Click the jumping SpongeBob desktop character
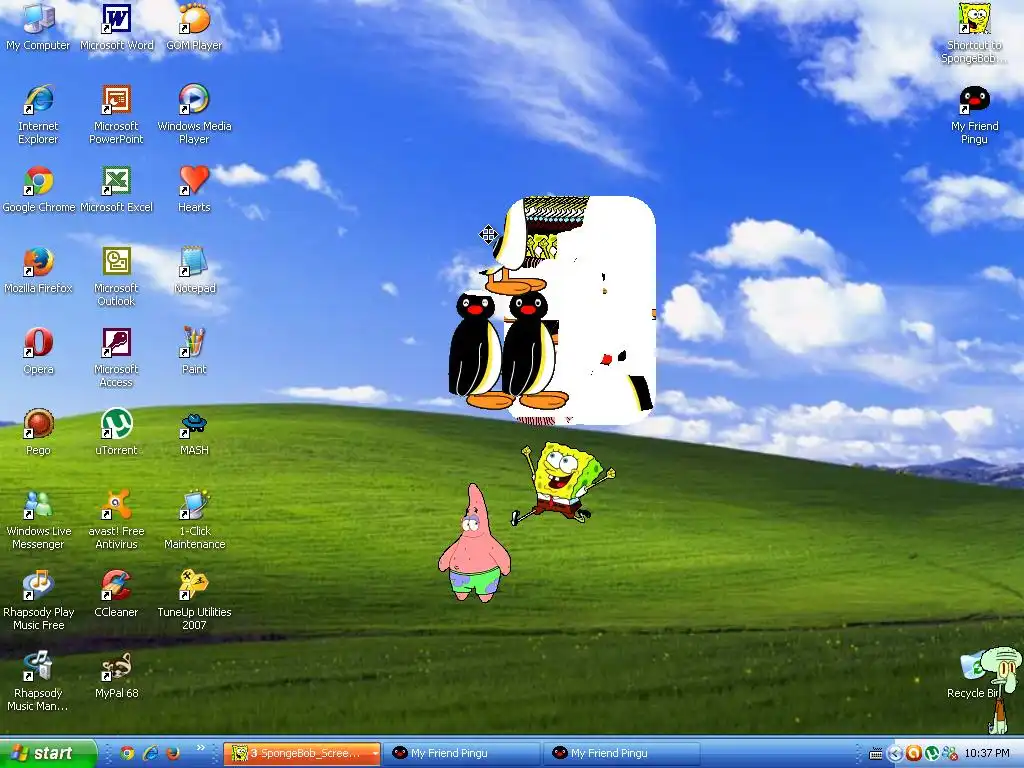The height and width of the screenshot is (768, 1024). tap(563, 483)
